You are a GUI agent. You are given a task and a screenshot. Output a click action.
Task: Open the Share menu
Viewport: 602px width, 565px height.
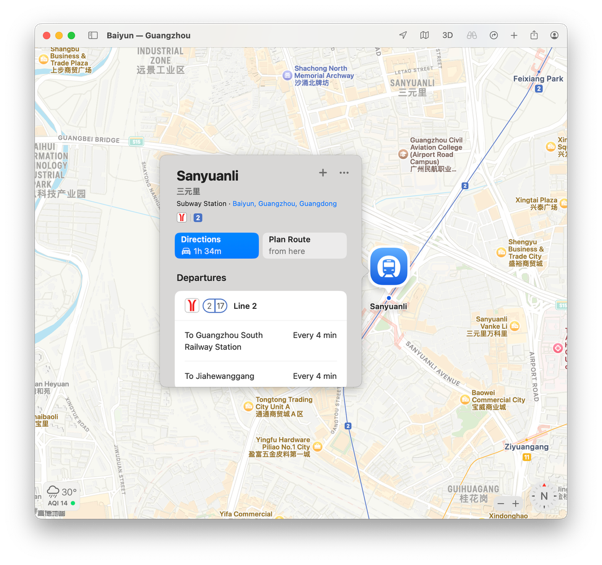pyautogui.click(x=534, y=35)
